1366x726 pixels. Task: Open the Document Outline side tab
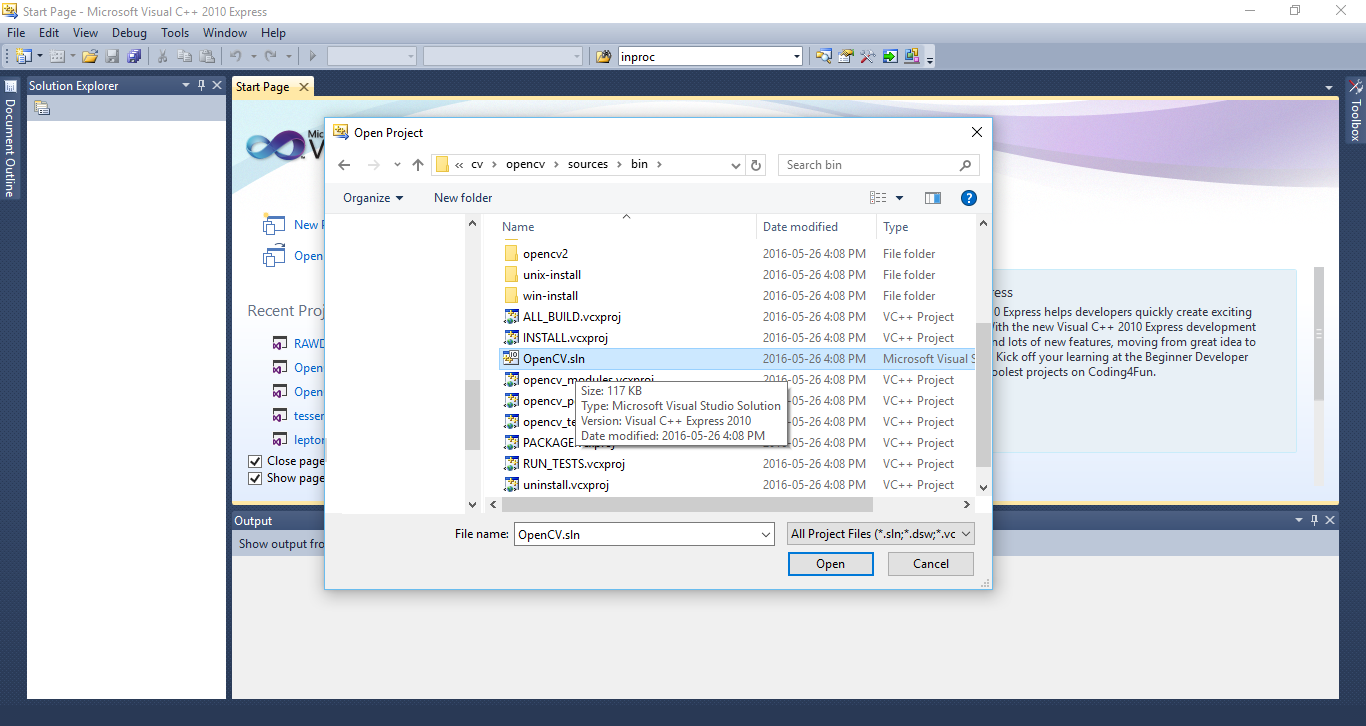(10, 140)
